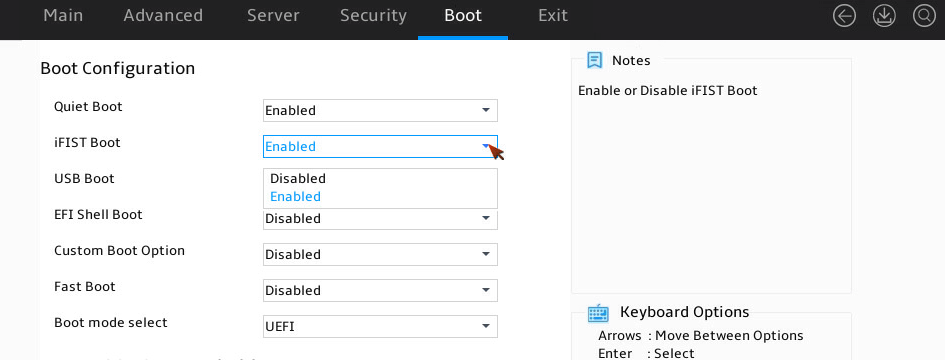Switch to the Advanced tab
This screenshot has width=945, height=360.
(x=163, y=16)
